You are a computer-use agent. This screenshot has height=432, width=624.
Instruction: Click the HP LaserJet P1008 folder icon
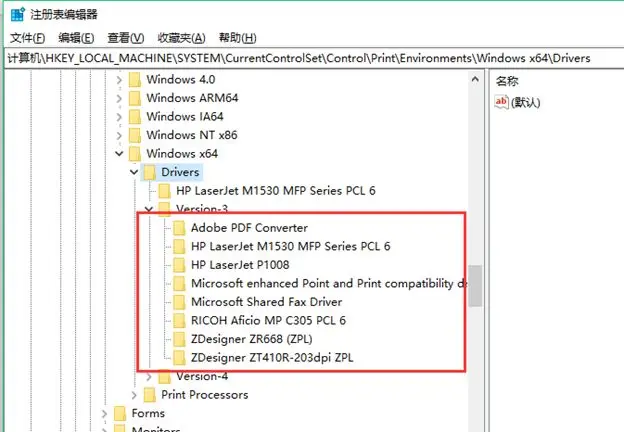pyautogui.click(x=178, y=265)
